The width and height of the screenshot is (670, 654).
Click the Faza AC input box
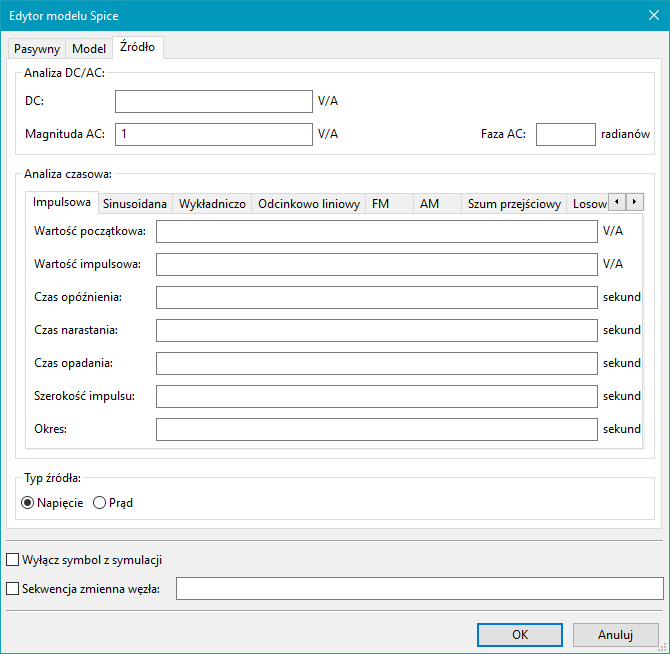(x=565, y=134)
